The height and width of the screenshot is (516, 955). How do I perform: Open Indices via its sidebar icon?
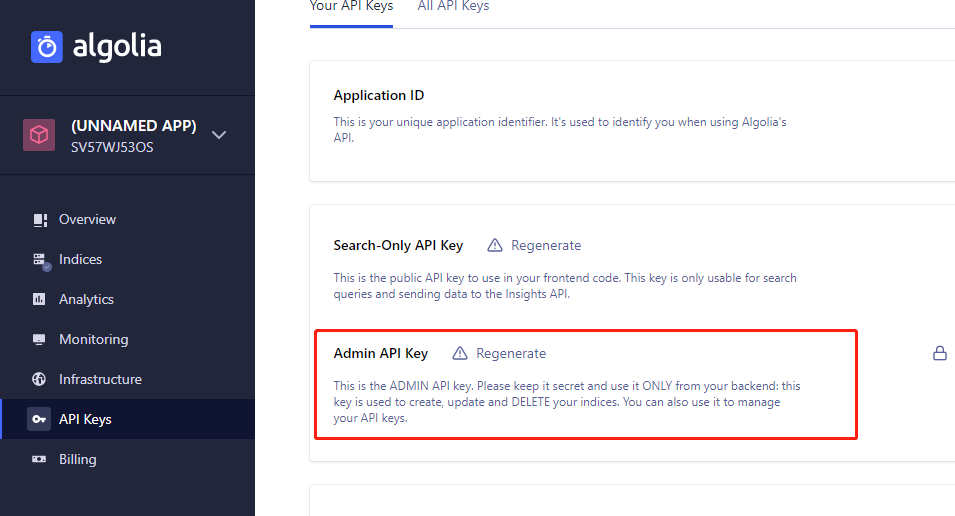pyautogui.click(x=40, y=260)
